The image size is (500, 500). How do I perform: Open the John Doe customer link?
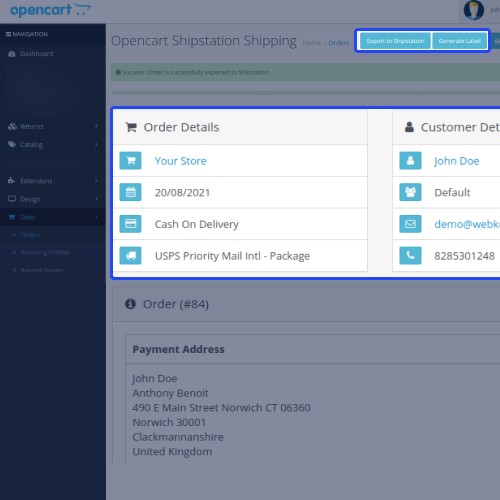[x=457, y=161]
